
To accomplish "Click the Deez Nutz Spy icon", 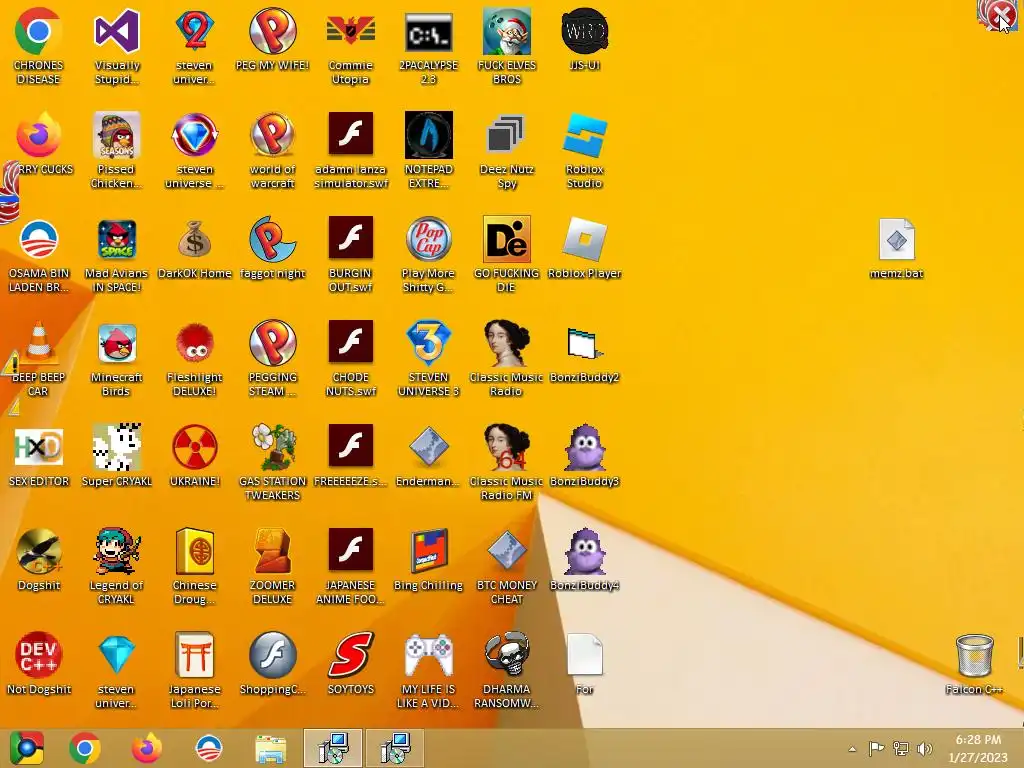I will pyautogui.click(x=506, y=135).
